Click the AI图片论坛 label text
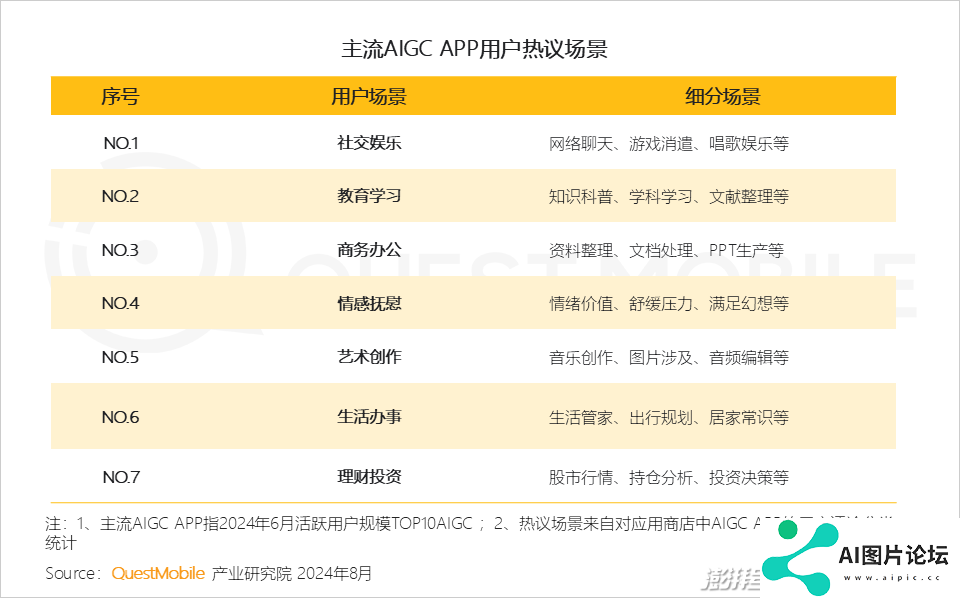The width and height of the screenshot is (960, 598). pyautogui.click(x=893, y=555)
